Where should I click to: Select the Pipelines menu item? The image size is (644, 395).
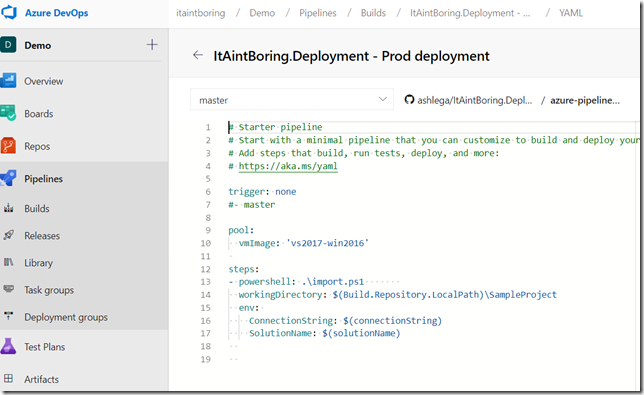(44, 179)
